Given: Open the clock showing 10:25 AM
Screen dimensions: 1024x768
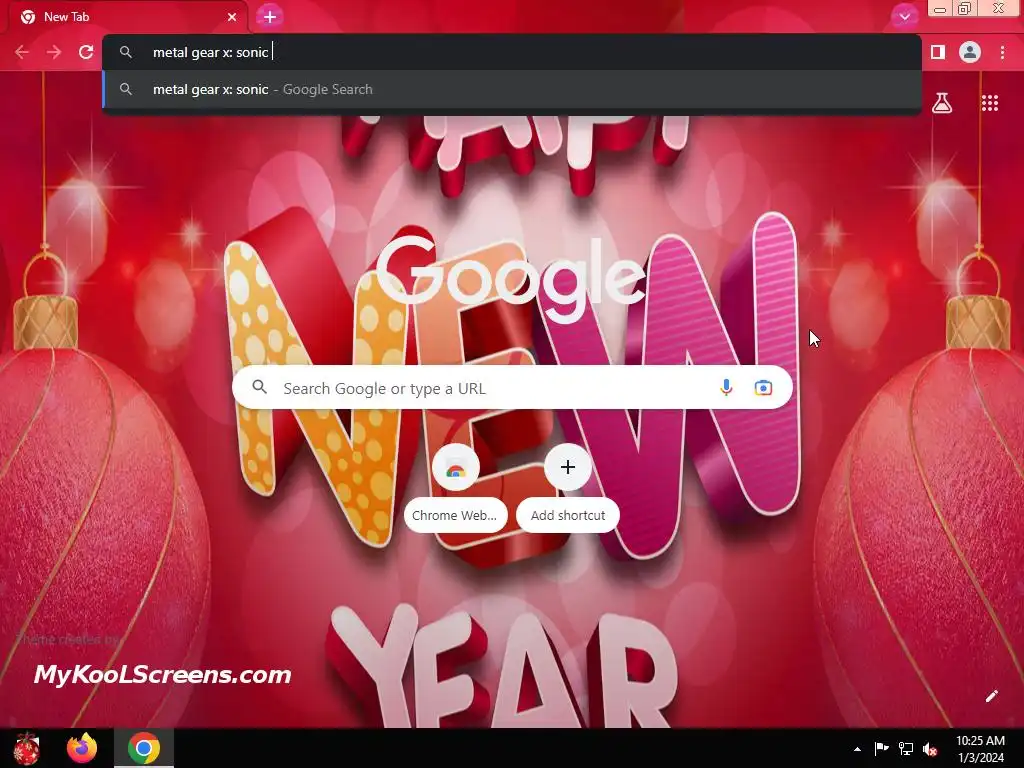Looking at the screenshot, I should point(980,749).
